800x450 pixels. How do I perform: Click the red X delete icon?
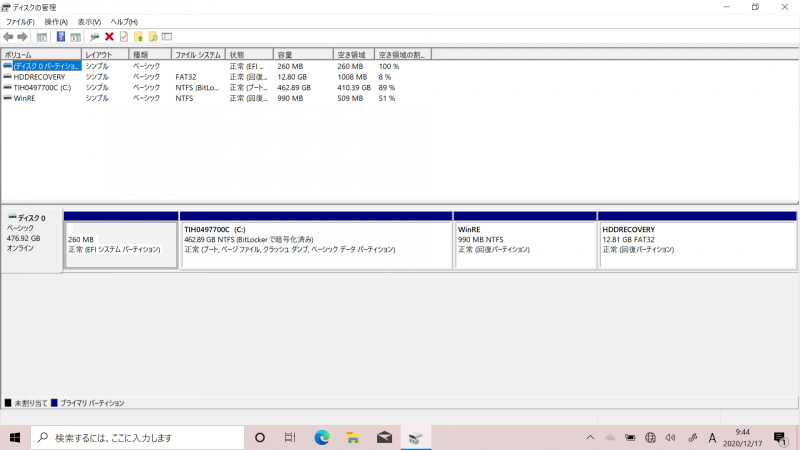tap(109, 37)
